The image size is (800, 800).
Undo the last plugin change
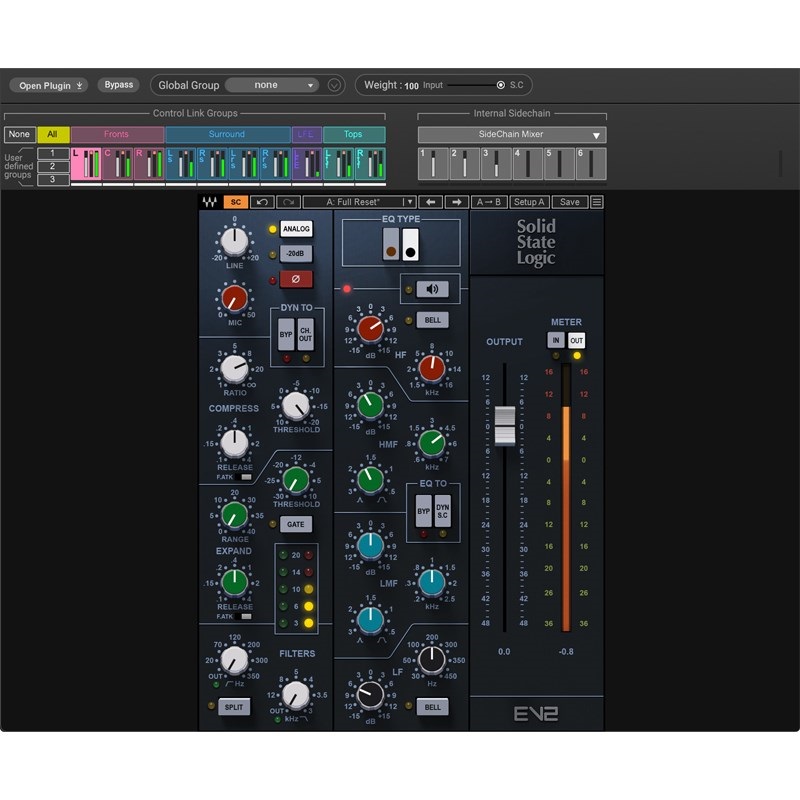pos(262,202)
